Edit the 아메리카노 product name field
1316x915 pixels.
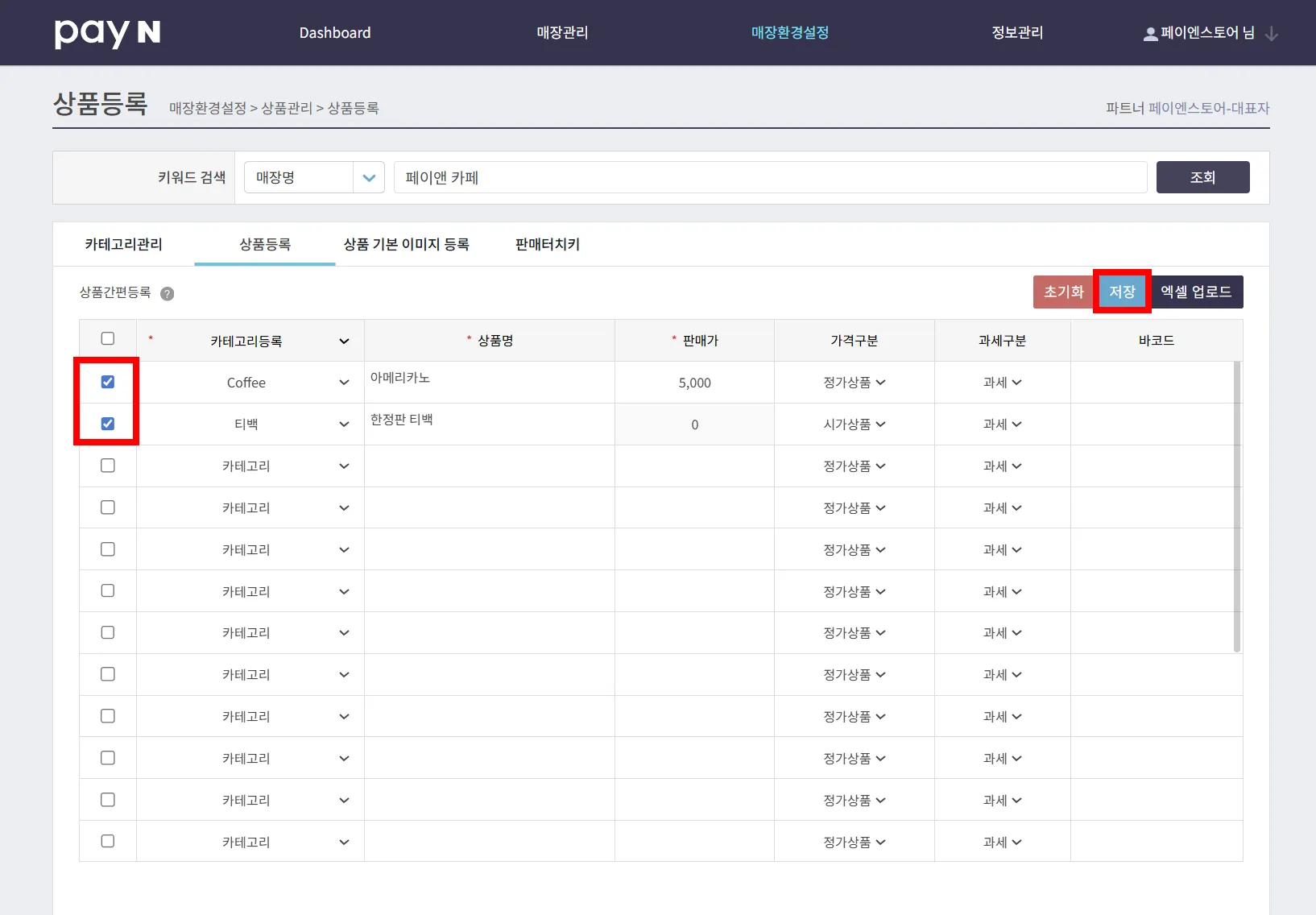pyautogui.click(x=490, y=383)
